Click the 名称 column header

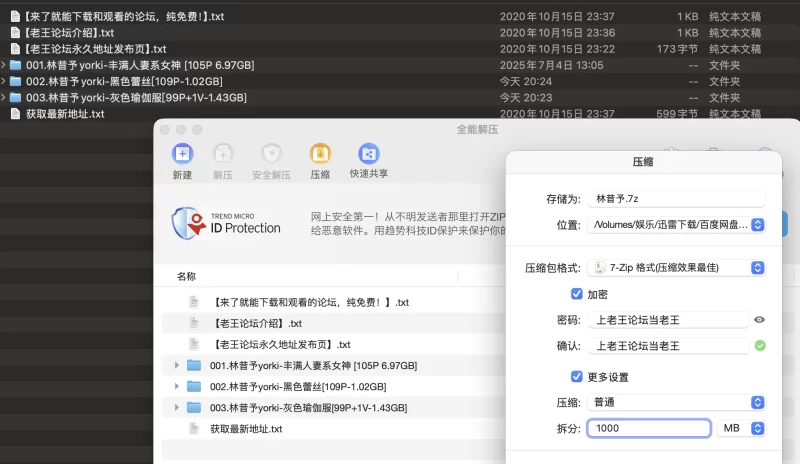click(187, 276)
